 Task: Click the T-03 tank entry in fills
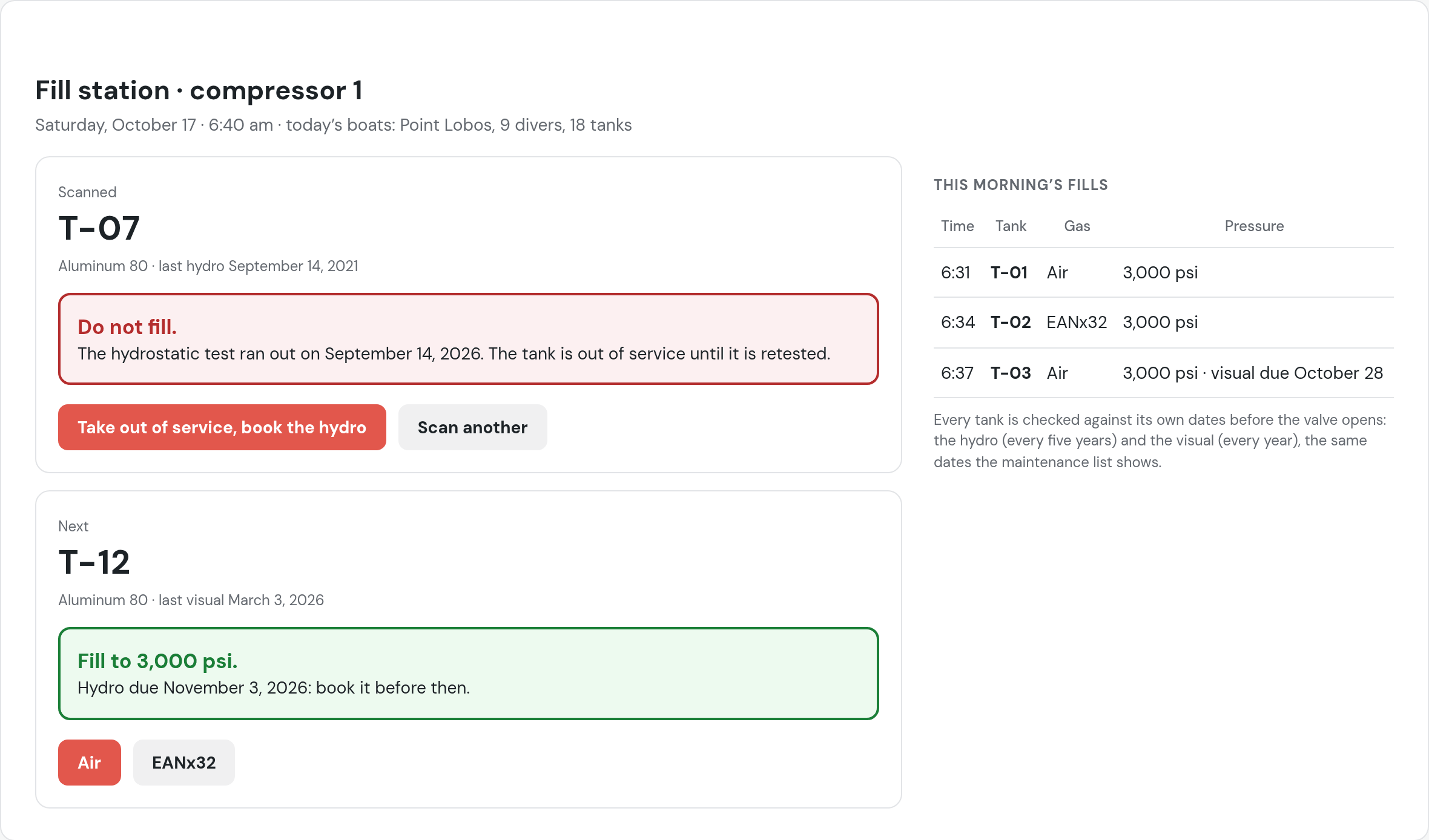coord(1011,373)
